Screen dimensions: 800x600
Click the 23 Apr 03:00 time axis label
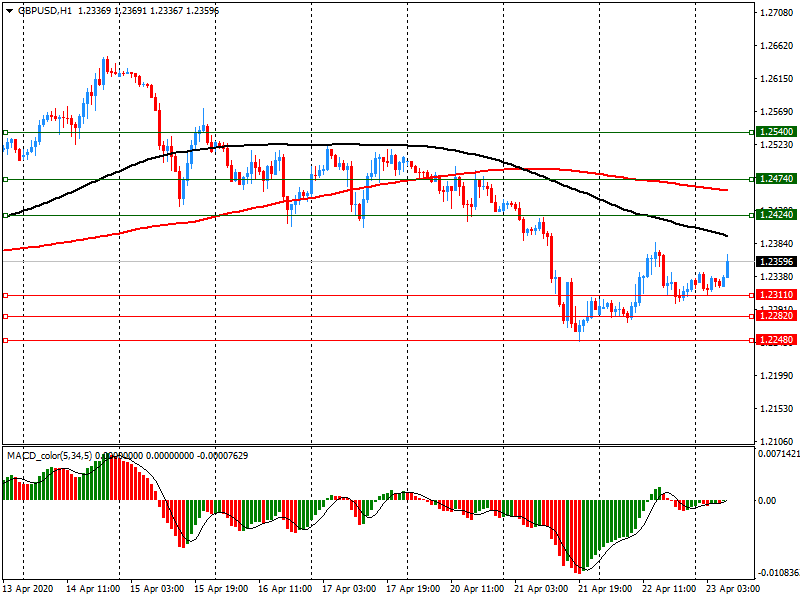(x=733, y=589)
